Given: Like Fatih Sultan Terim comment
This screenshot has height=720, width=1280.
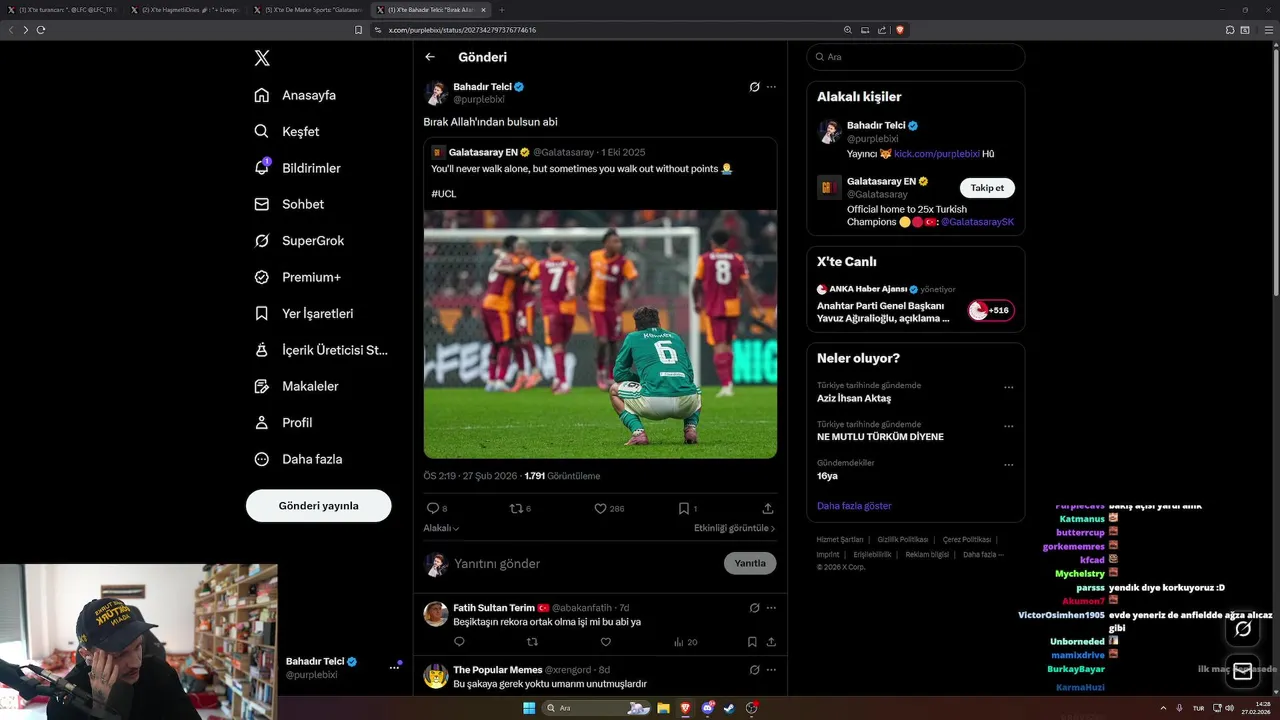Looking at the screenshot, I should (605, 642).
